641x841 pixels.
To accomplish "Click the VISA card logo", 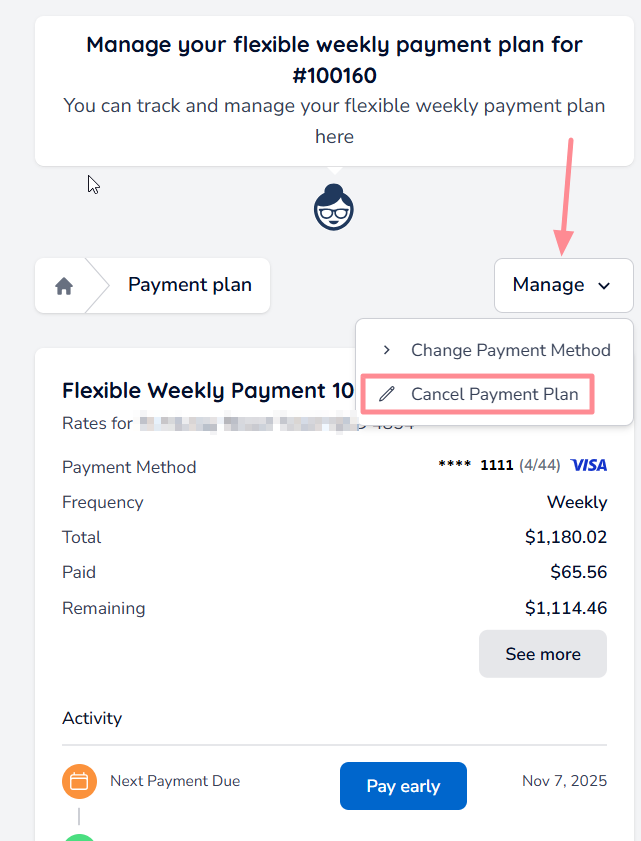I will click(x=589, y=465).
